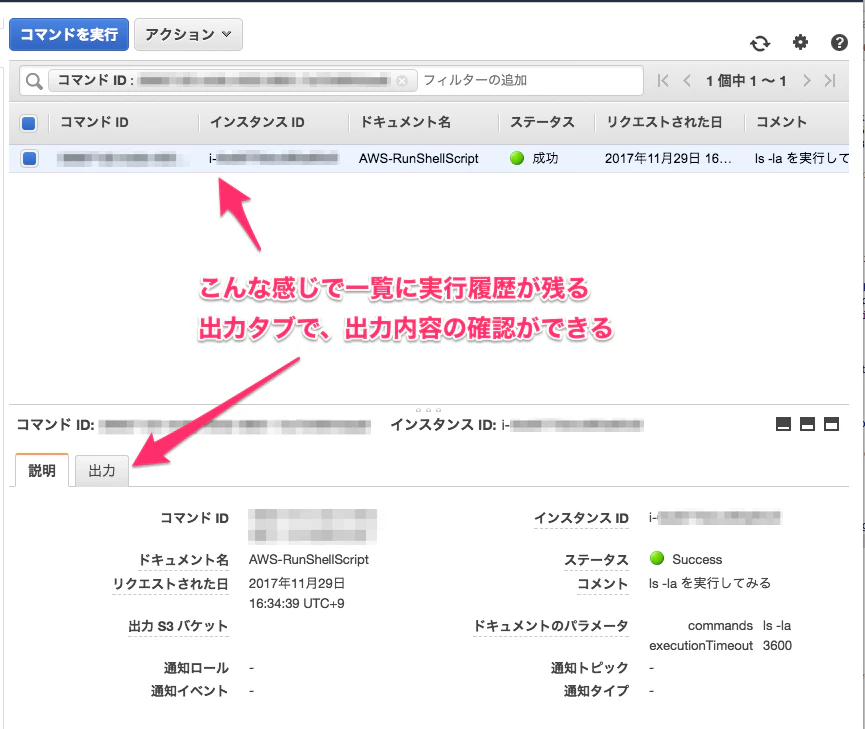Image resolution: width=865 pixels, height=729 pixels.
Task: Go to next page of results
Action: pos(807,81)
